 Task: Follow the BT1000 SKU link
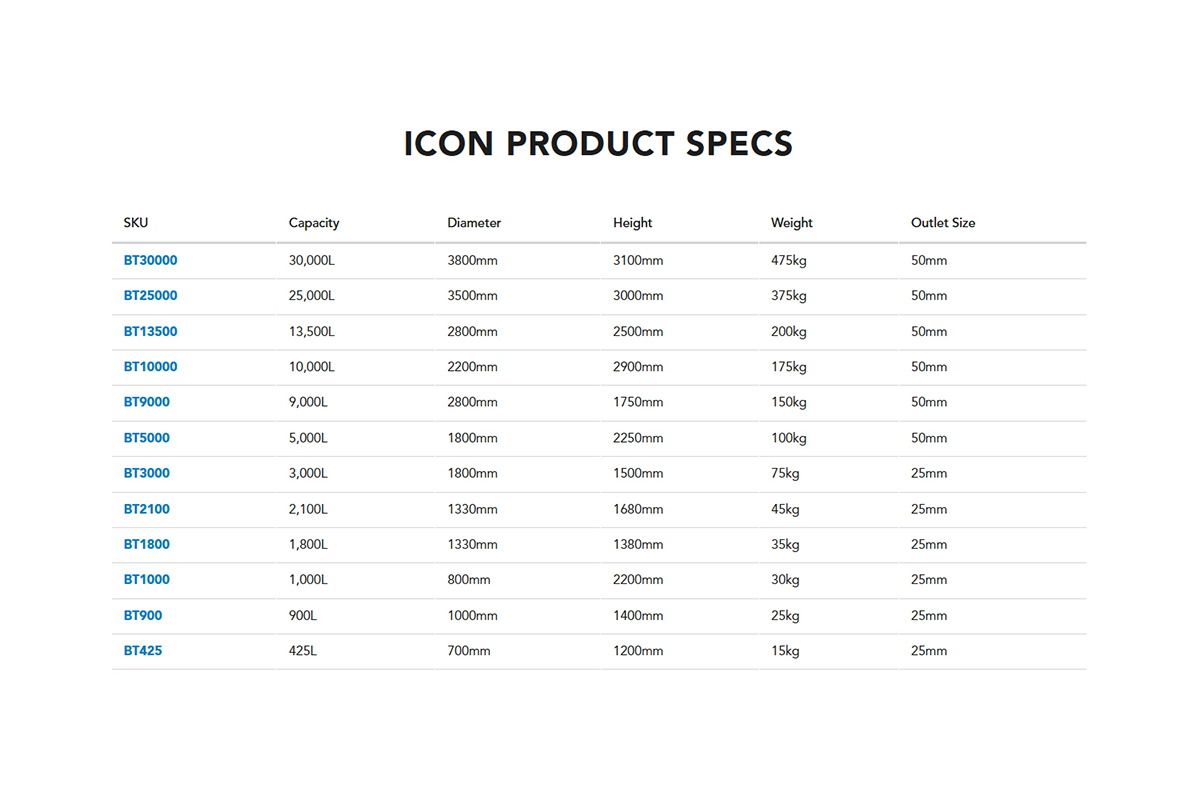pyautogui.click(x=146, y=580)
